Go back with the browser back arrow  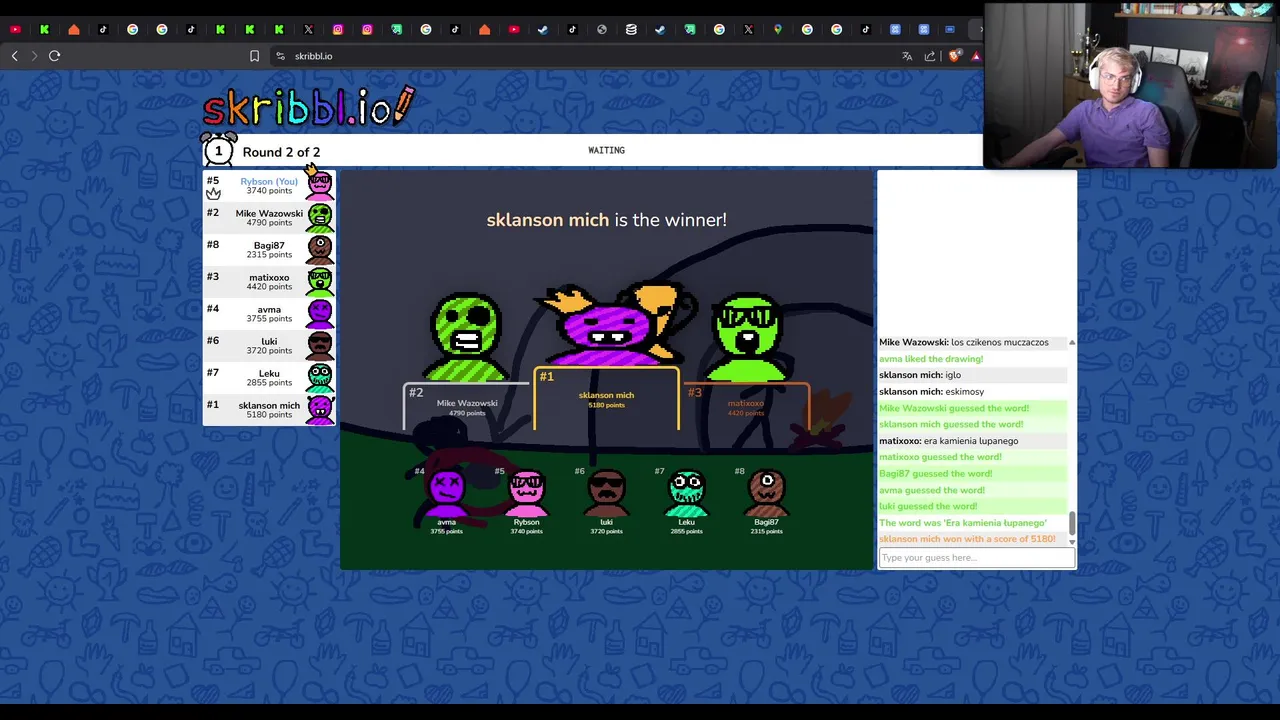[x=14, y=56]
